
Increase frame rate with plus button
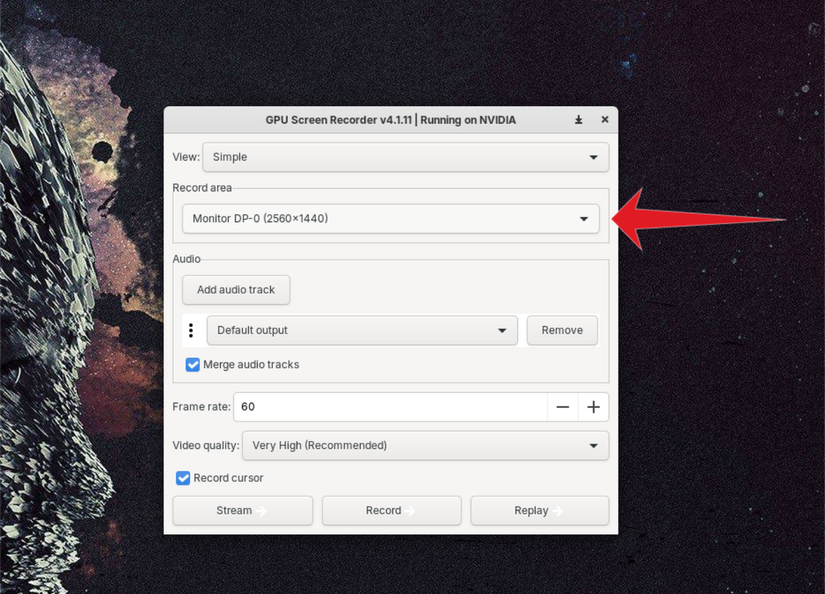[x=593, y=407]
